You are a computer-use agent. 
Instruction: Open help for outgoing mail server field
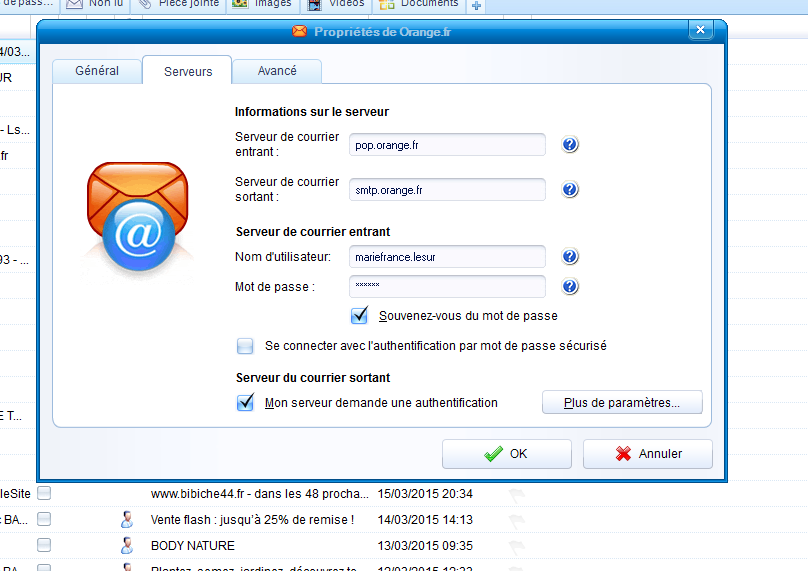pyautogui.click(x=569, y=190)
